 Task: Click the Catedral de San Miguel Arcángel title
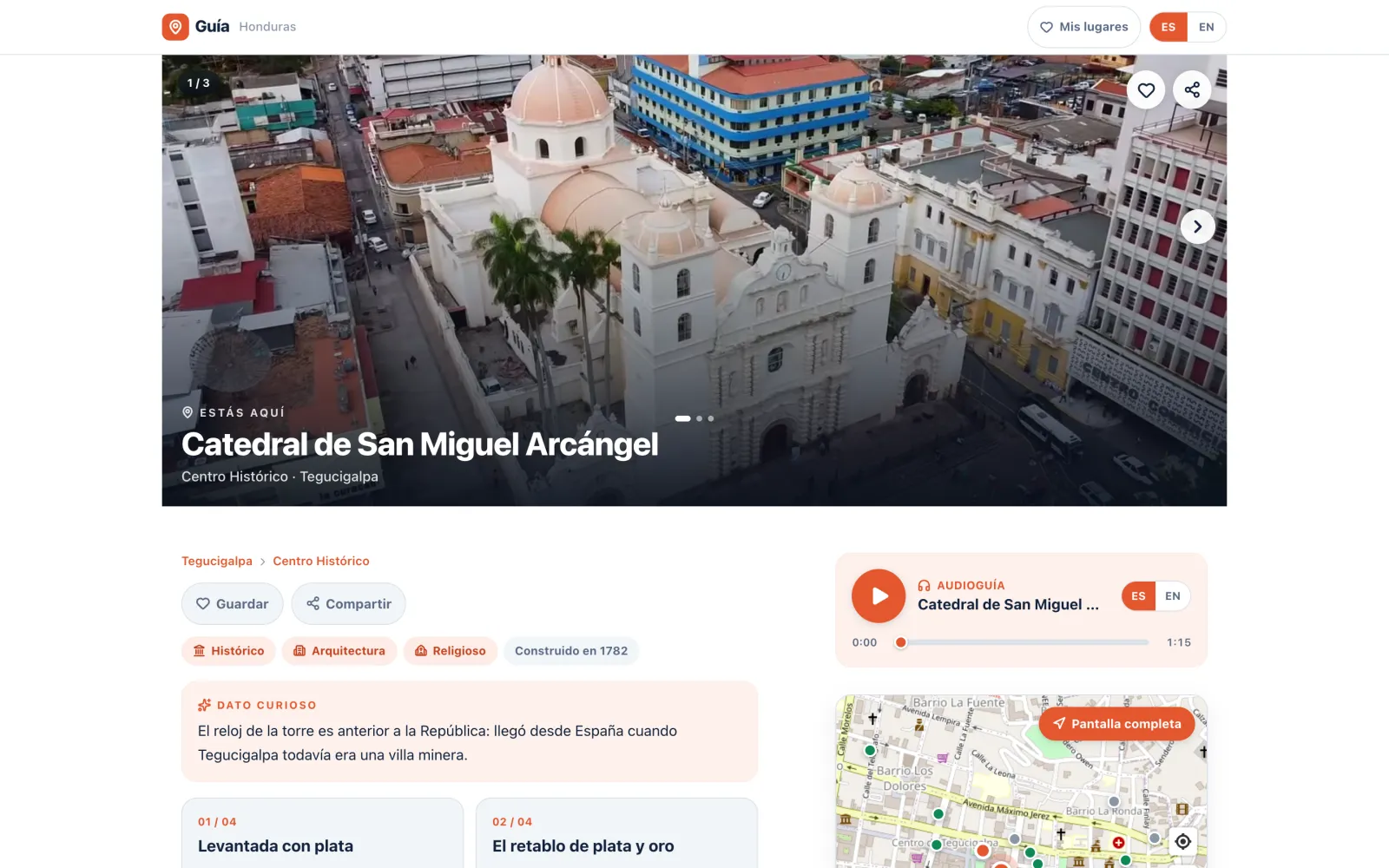coord(419,444)
